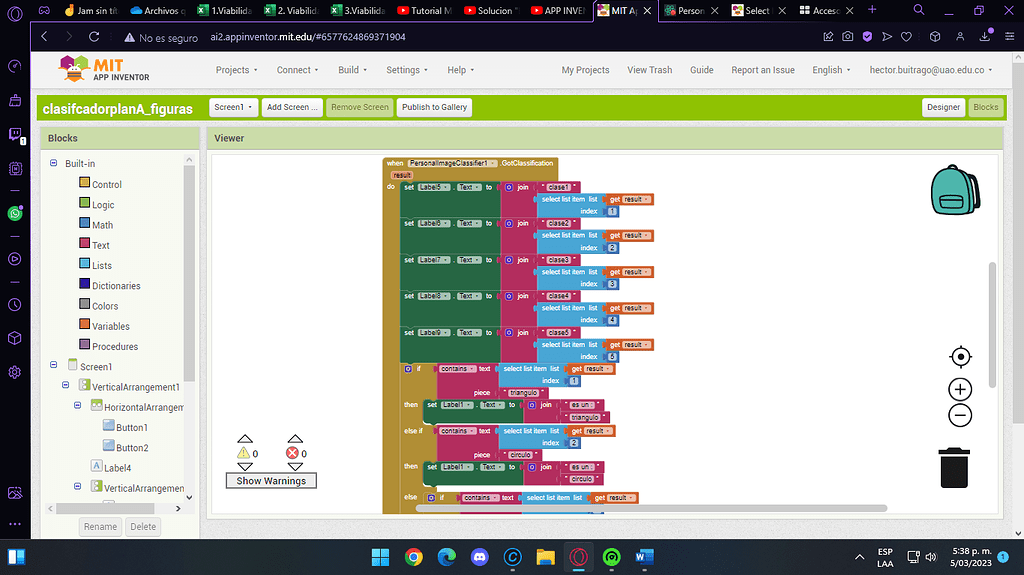The width and height of the screenshot is (1024, 575).
Task: Collapse the VerticalArrangement1 node
Action: [66, 386]
